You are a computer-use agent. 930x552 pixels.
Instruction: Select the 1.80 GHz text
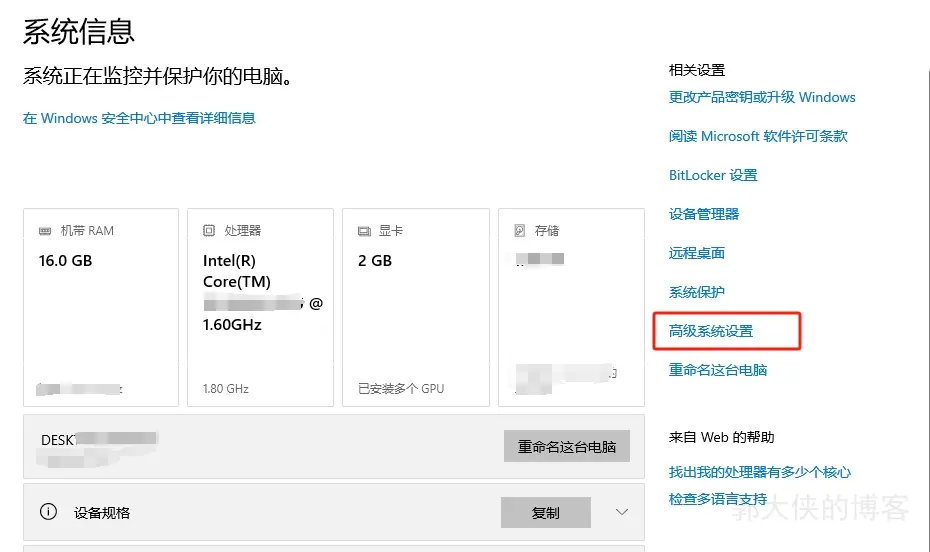(225, 389)
